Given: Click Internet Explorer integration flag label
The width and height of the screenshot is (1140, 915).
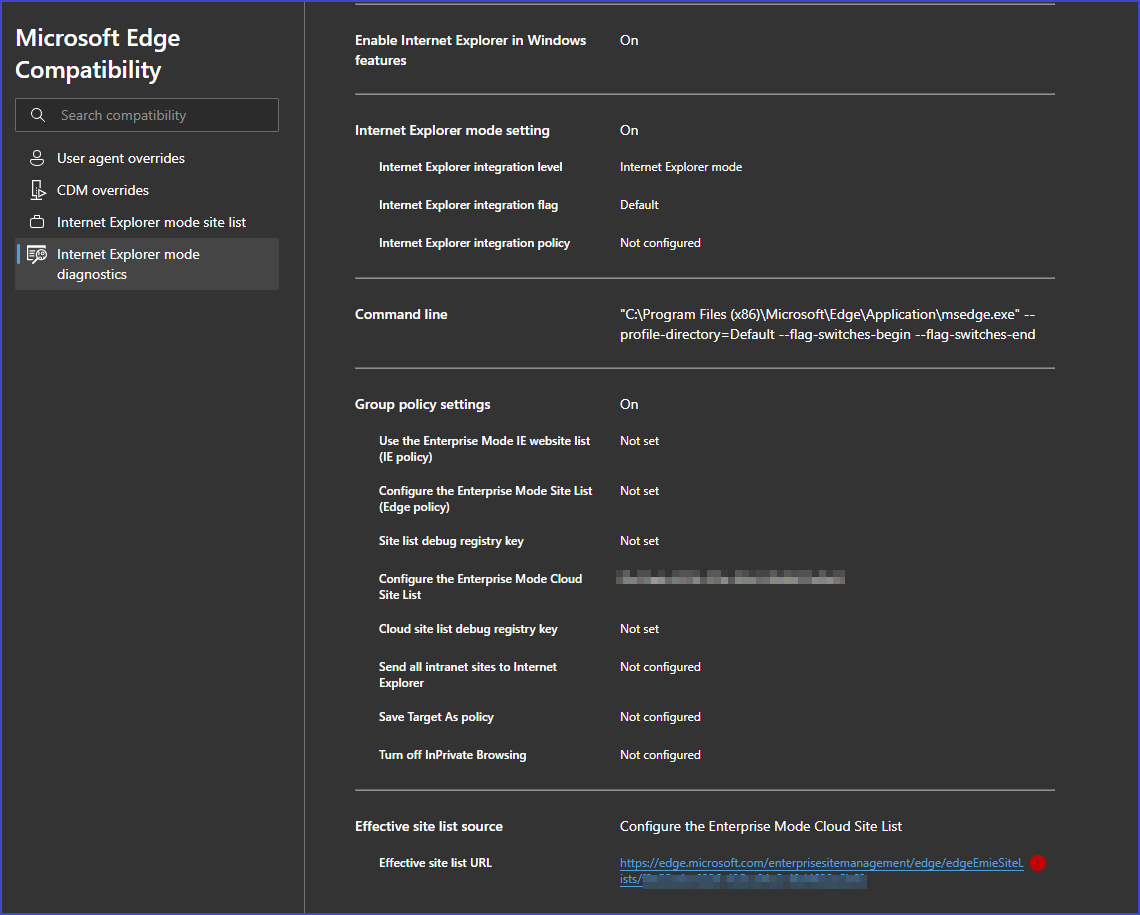Looking at the screenshot, I should click(468, 205).
